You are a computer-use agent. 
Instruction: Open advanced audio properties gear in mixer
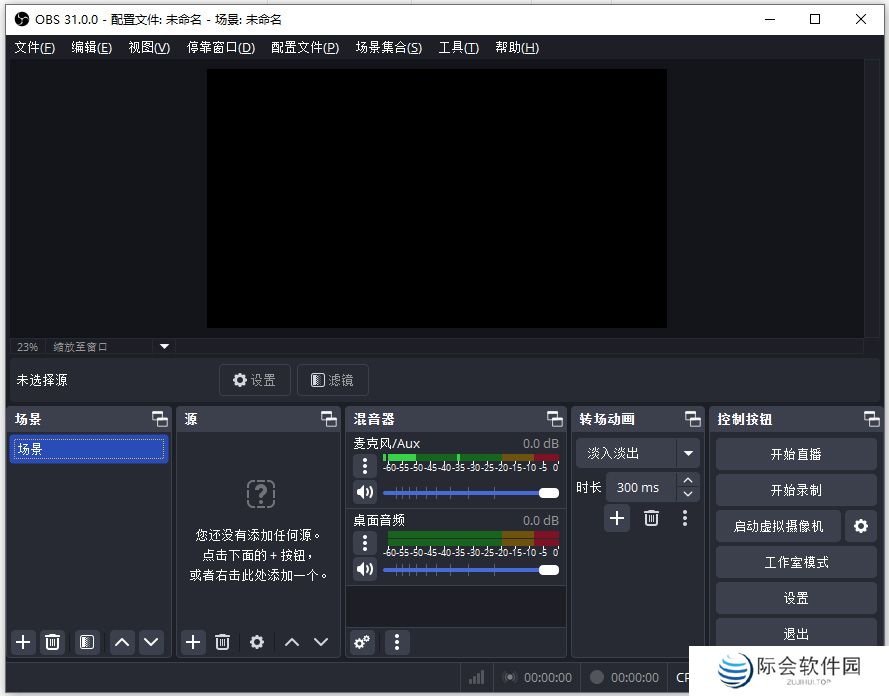click(x=361, y=642)
